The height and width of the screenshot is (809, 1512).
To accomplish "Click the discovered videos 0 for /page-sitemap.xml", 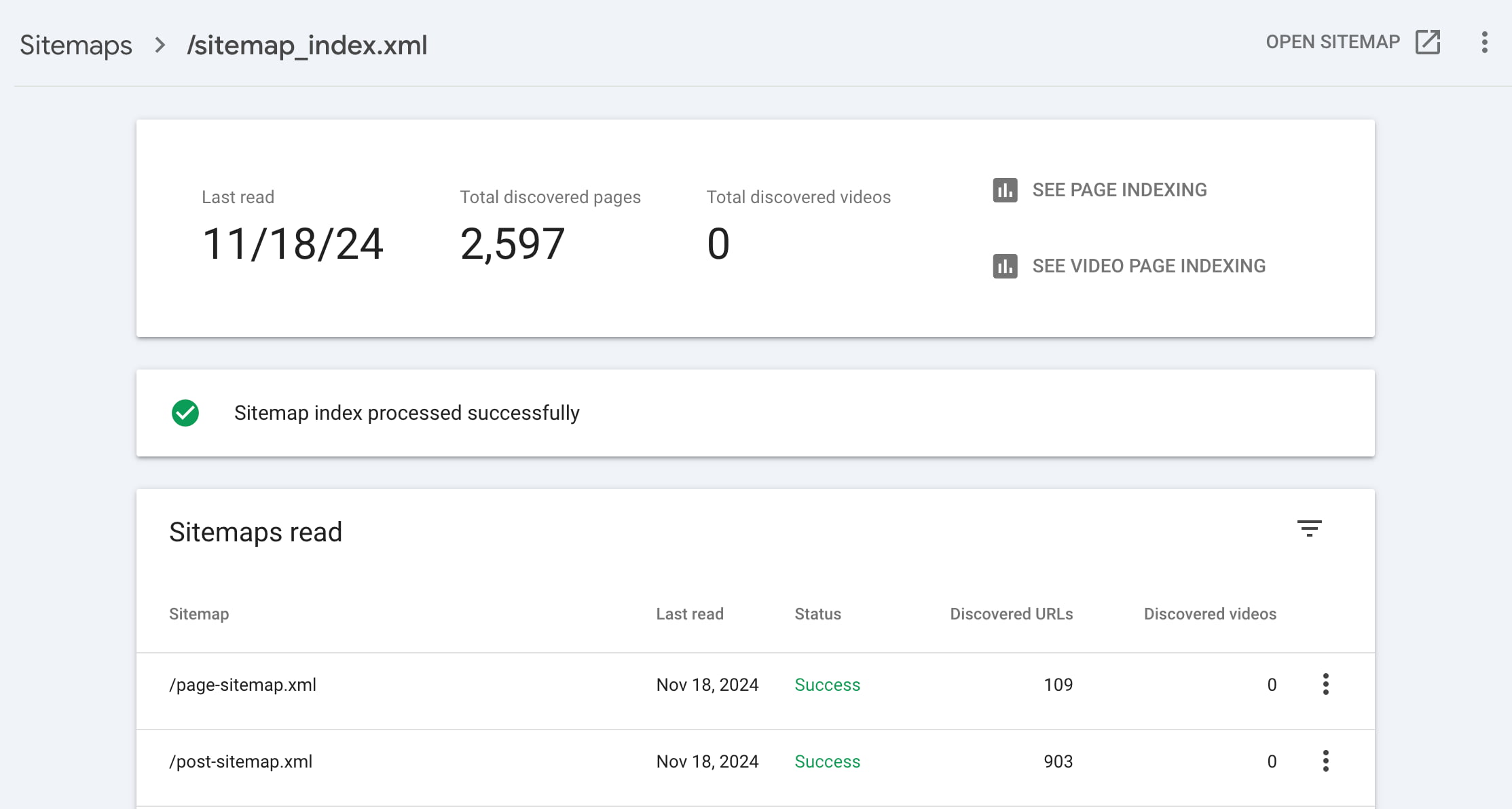I will coord(1272,685).
